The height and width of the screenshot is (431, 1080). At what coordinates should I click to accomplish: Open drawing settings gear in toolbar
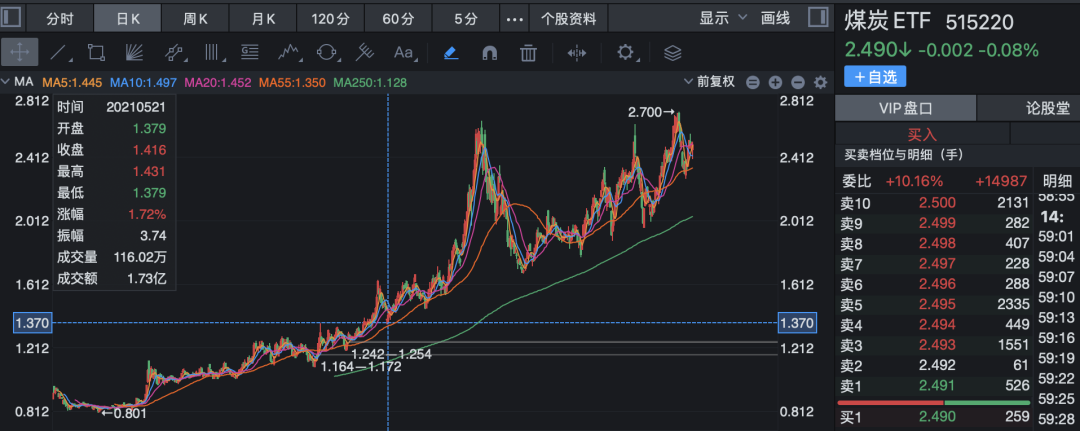pyautogui.click(x=625, y=52)
